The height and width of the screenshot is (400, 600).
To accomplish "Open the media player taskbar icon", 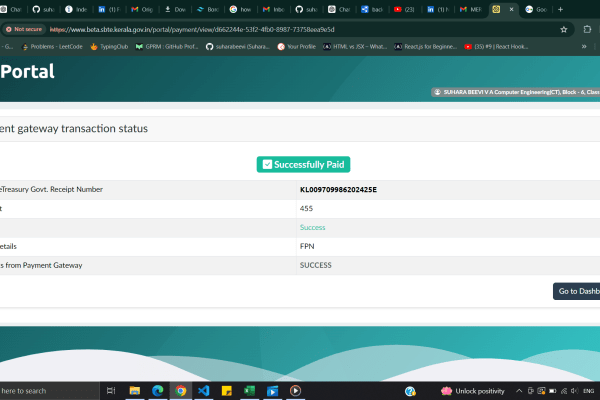I will [x=295, y=391].
